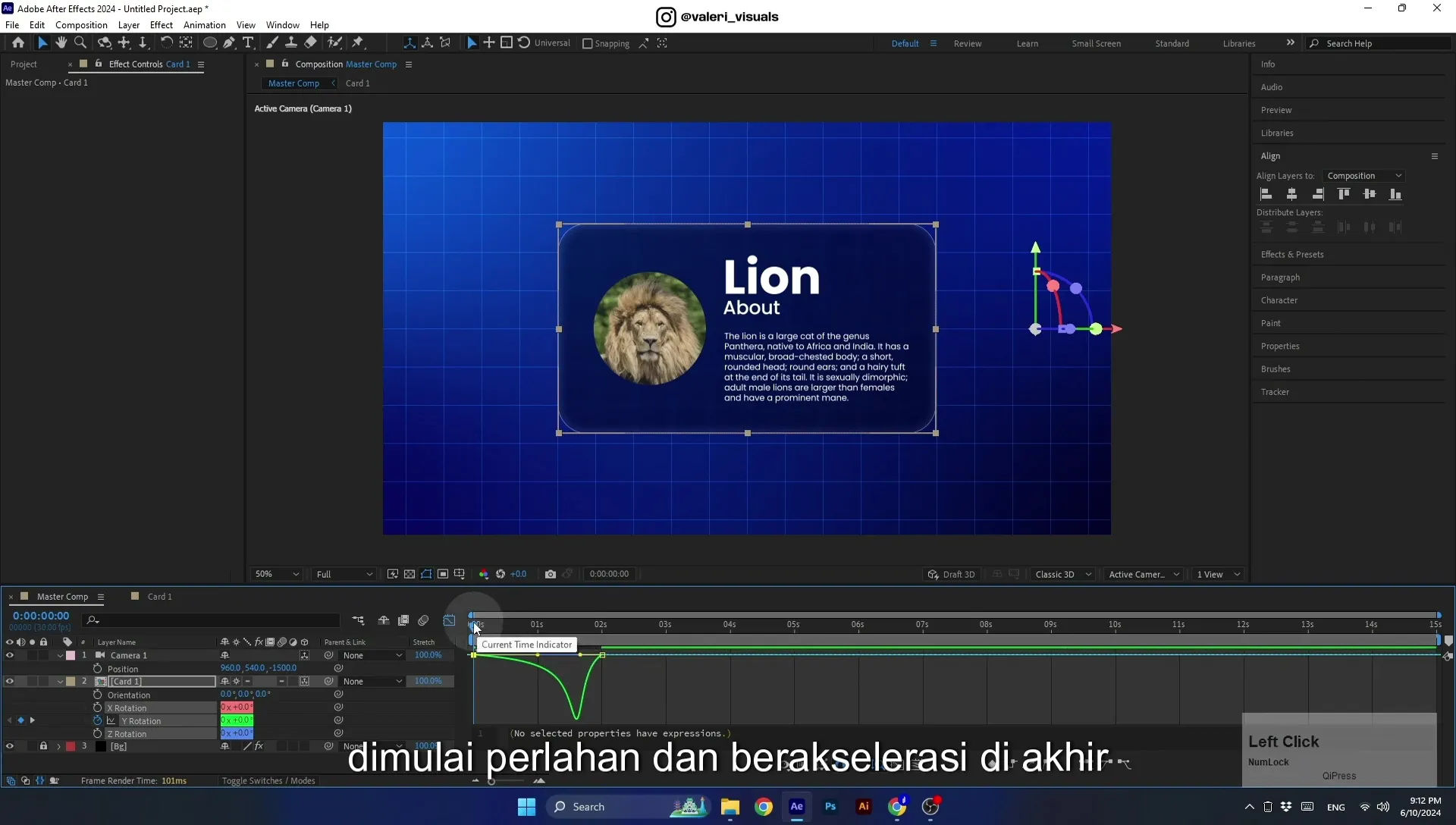Image resolution: width=1456 pixels, height=825 pixels.
Task: Click Align Top icon in Align panel
Action: [1344, 194]
